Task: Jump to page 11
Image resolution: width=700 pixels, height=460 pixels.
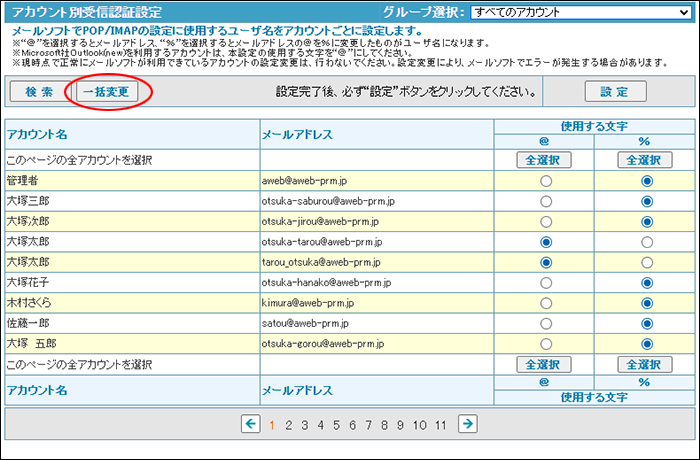Action: [440, 425]
